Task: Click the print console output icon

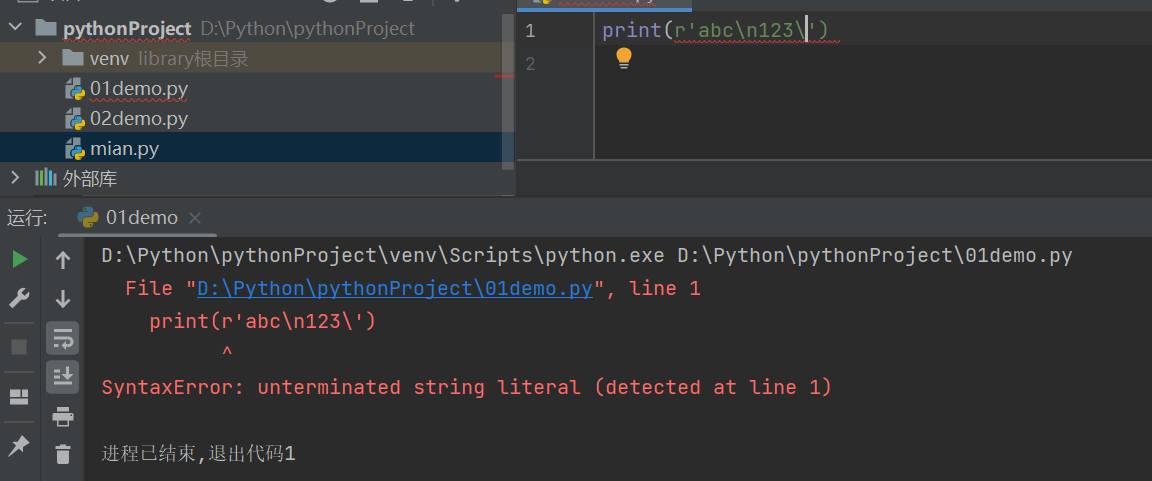Action: [62, 416]
